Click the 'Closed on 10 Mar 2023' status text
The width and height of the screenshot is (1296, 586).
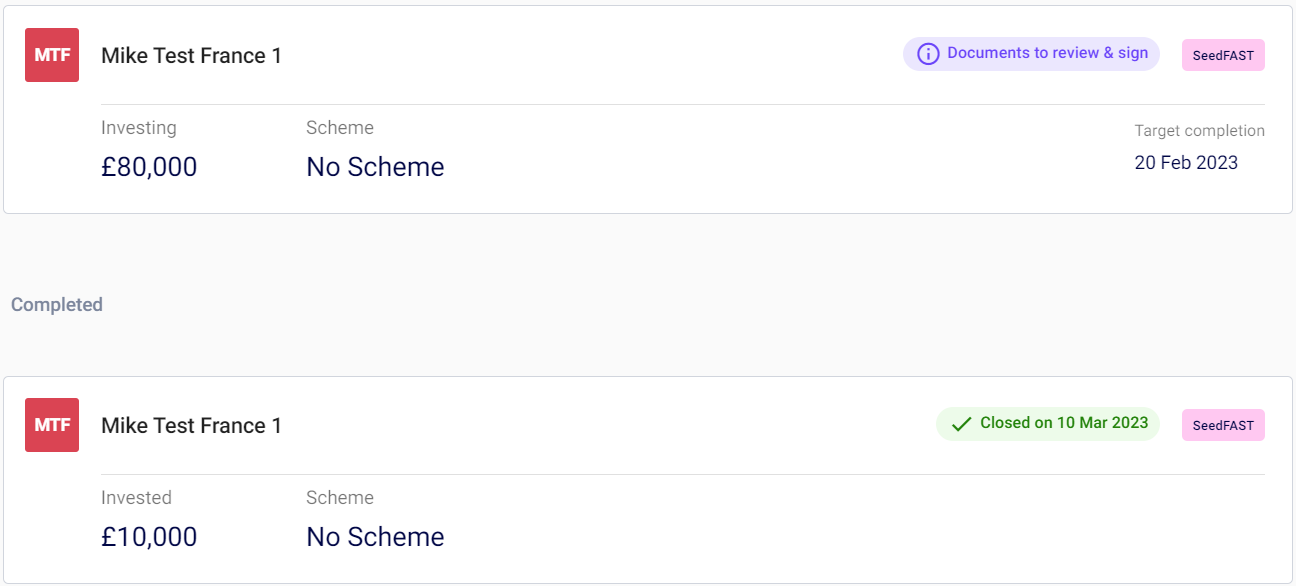pyautogui.click(x=1064, y=423)
